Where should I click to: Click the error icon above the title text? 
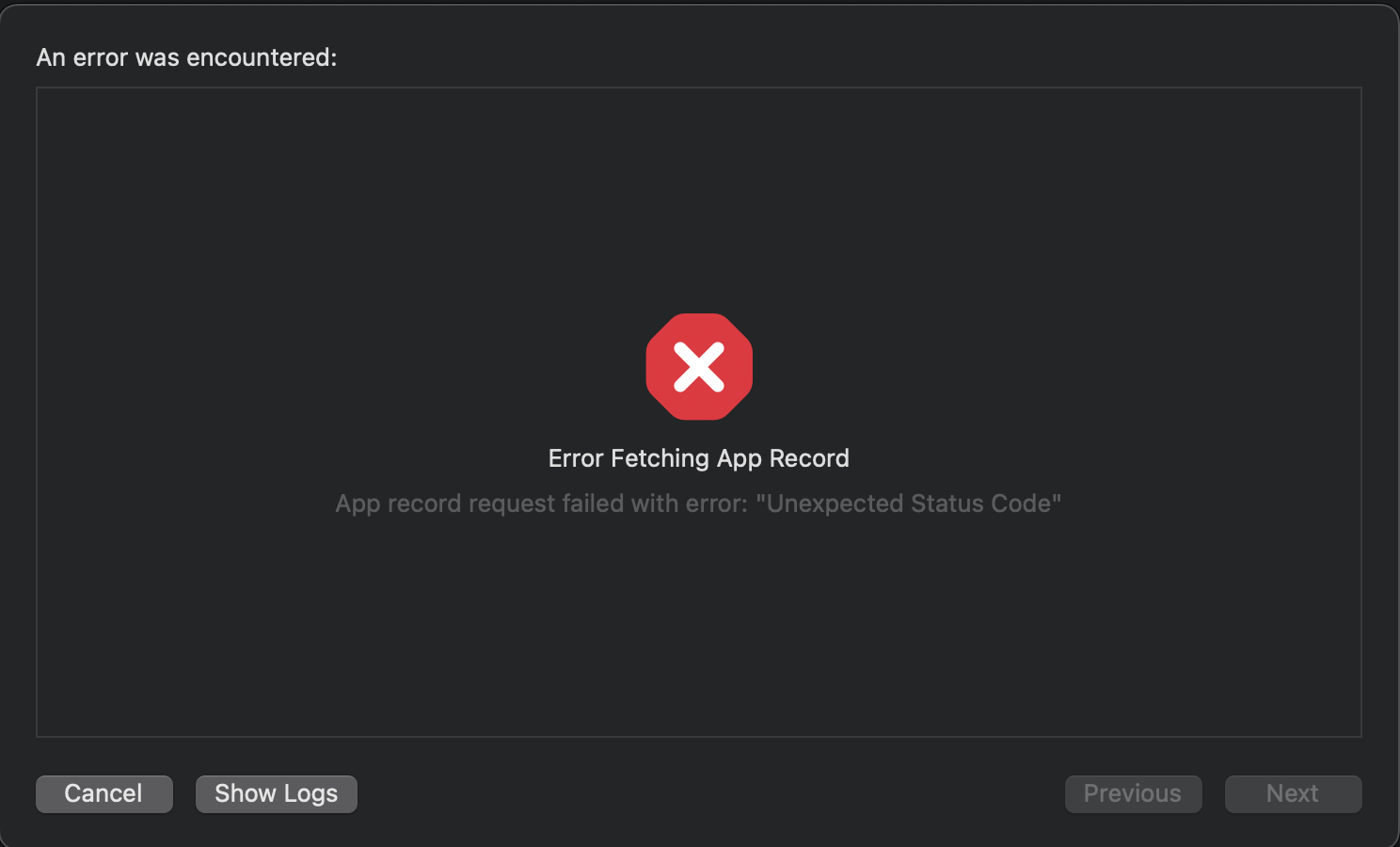click(699, 366)
